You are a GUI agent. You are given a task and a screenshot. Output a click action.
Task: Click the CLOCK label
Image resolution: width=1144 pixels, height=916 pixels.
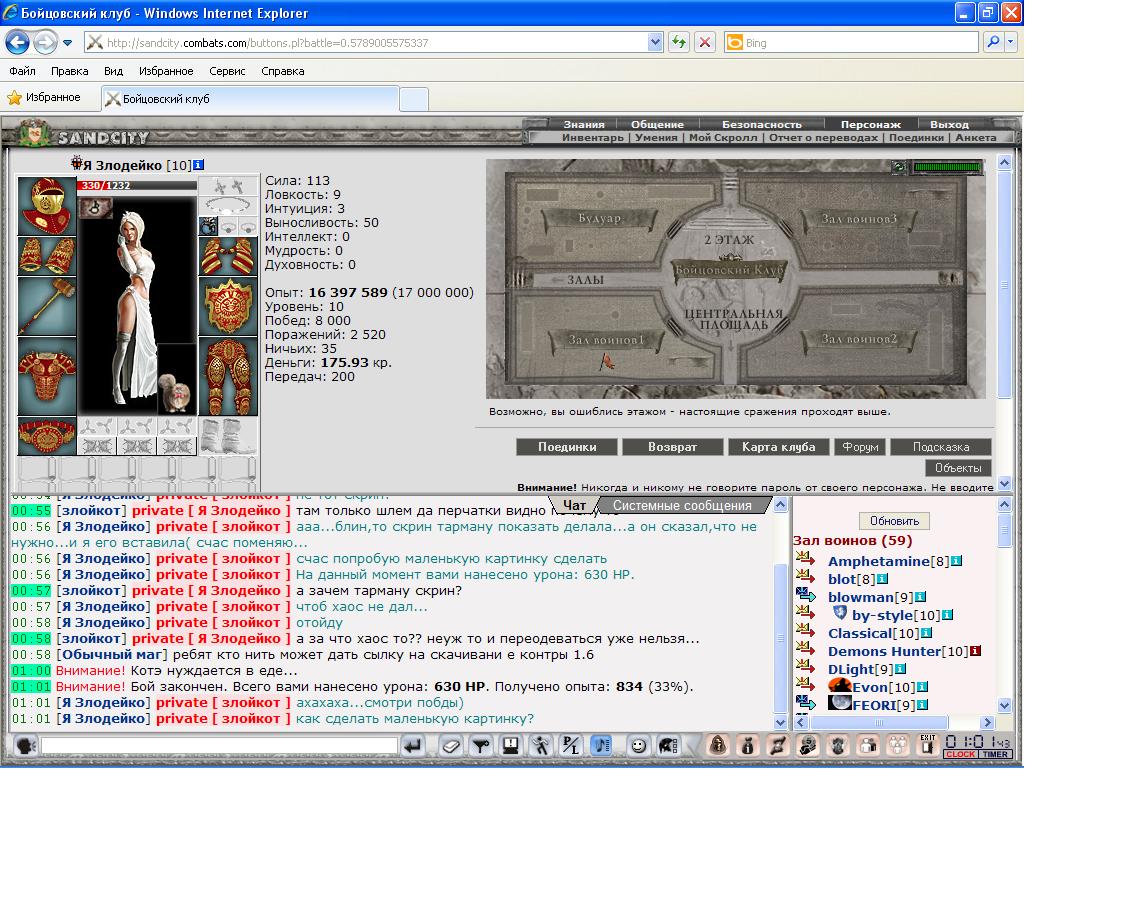(x=961, y=754)
